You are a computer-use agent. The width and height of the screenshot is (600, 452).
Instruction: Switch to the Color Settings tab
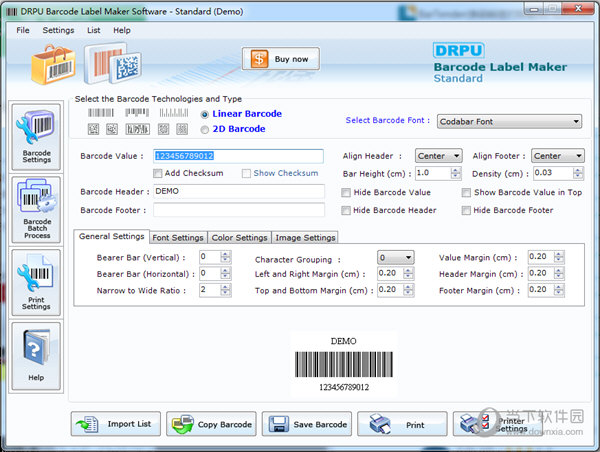click(238, 238)
